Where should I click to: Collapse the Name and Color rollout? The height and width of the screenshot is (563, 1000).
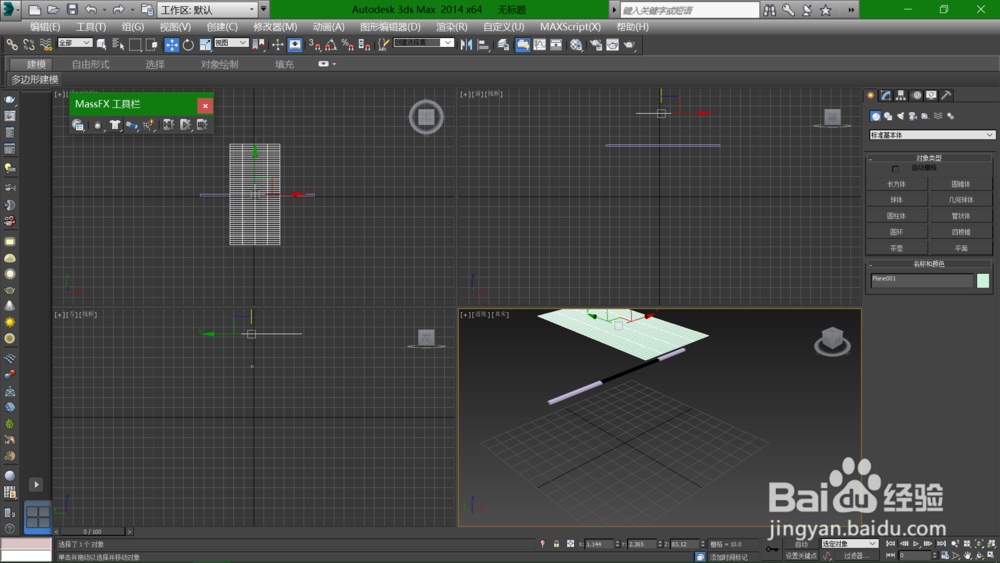click(x=929, y=263)
